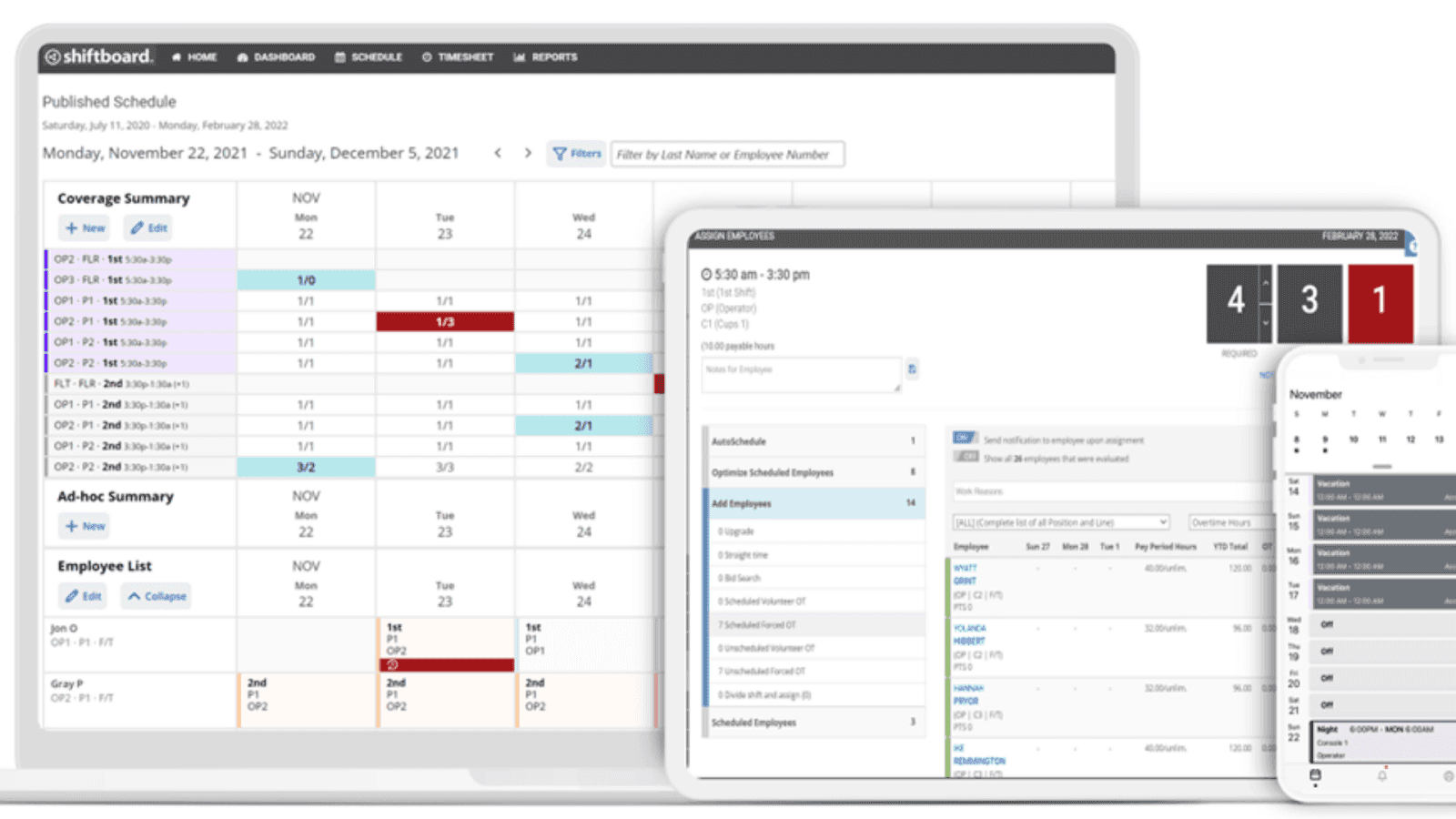This screenshot has width=1456, height=819.
Task: Click the Edit pencil in Coverage Summary
Action: (x=147, y=227)
